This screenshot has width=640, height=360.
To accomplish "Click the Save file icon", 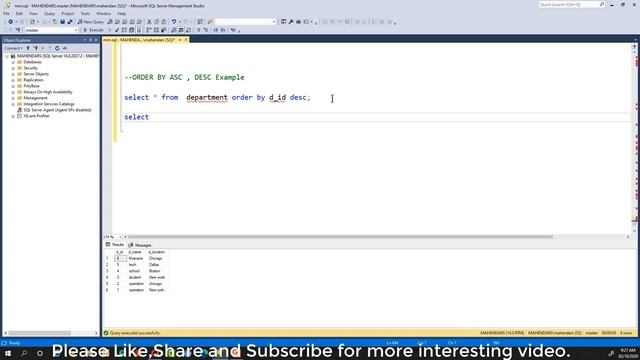I will pyautogui.click(x=62, y=22).
